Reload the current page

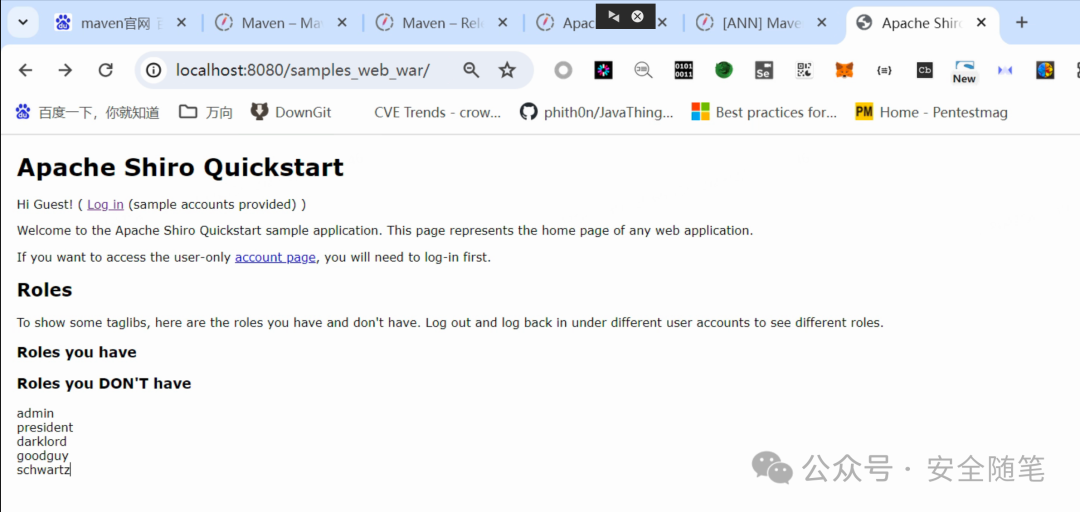coord(105,70)
